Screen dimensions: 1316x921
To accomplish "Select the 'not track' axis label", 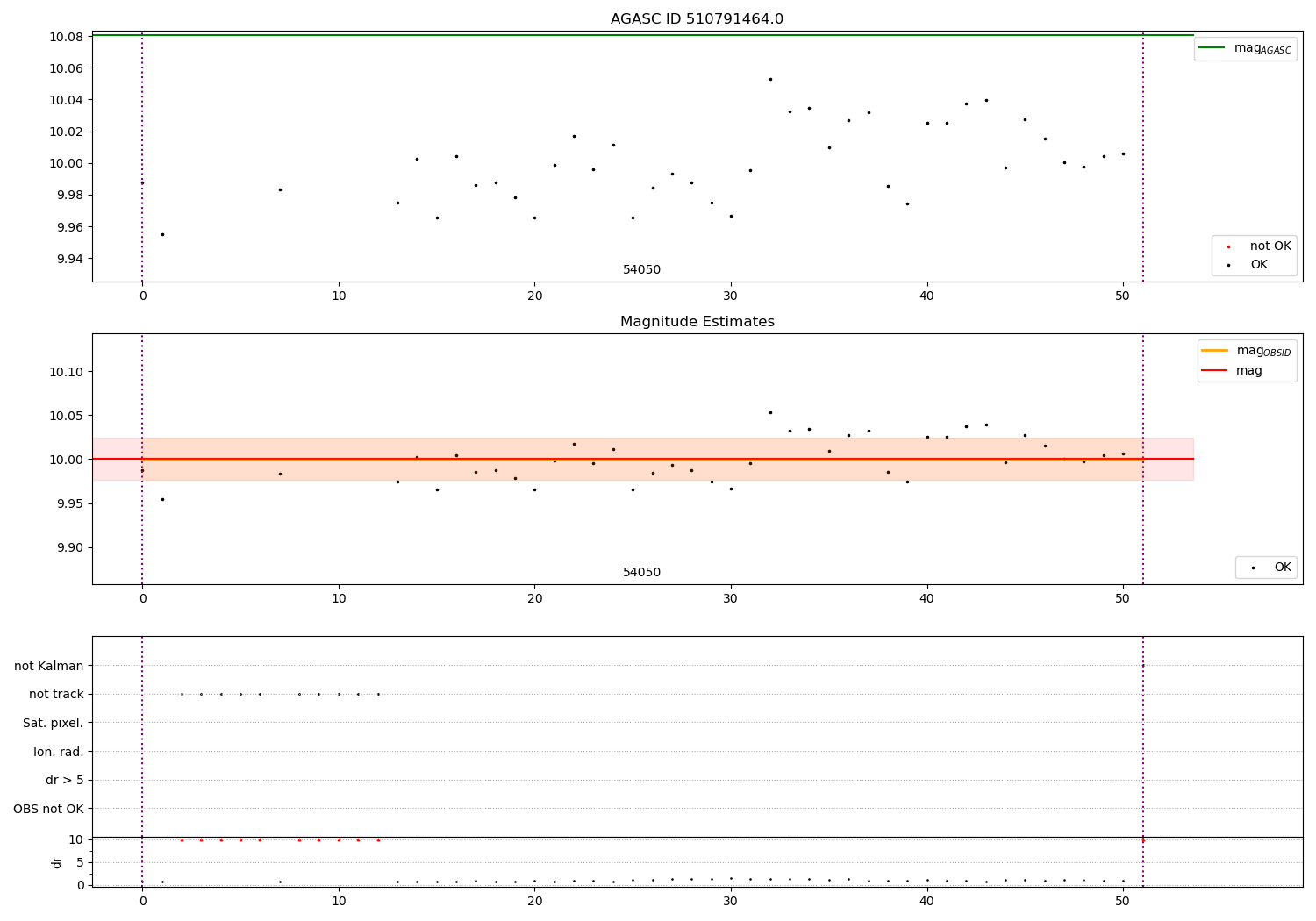I will click(56, 694).
